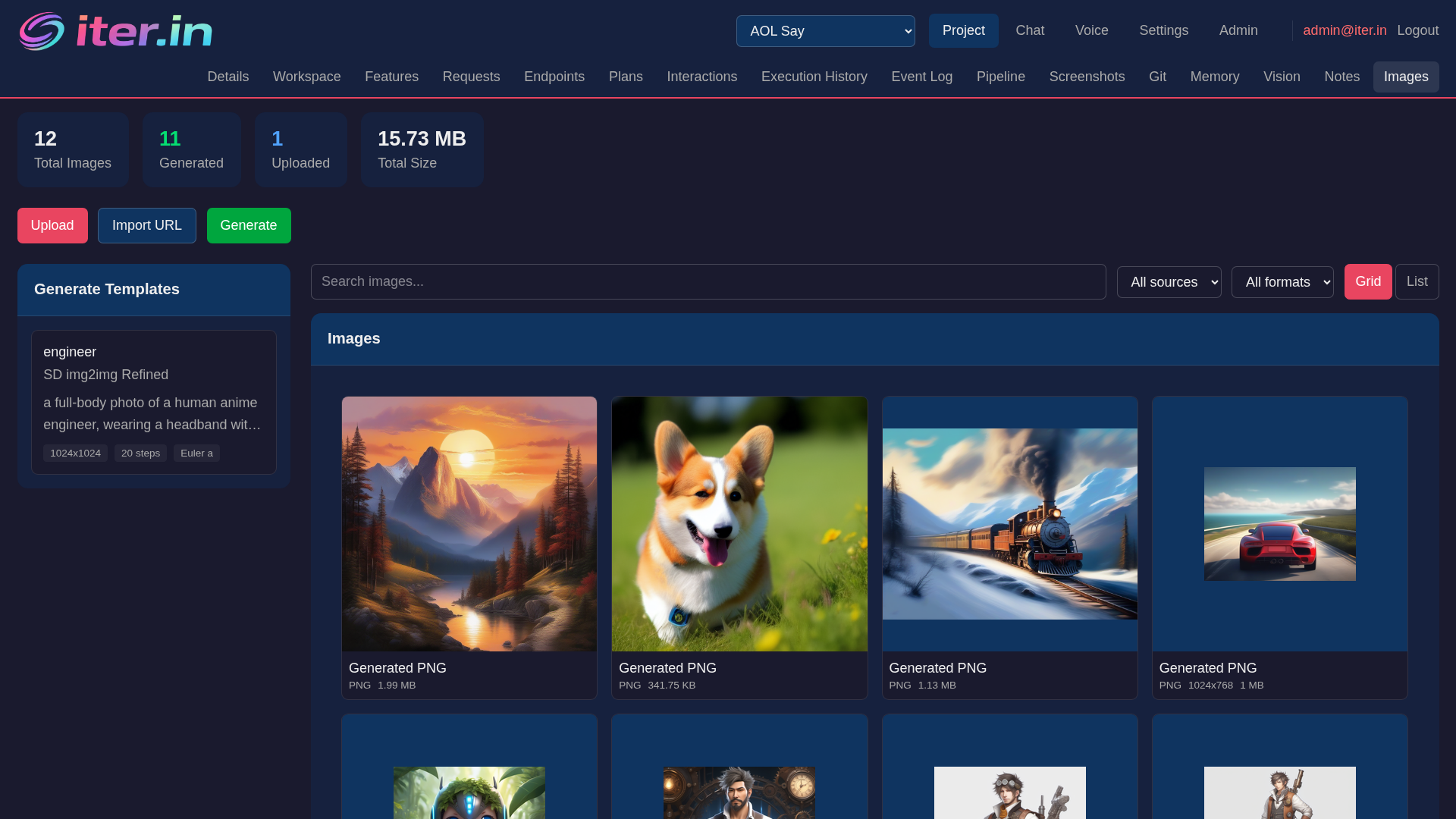Screen dimensions: 1456x819
Task: Switch to the Details tab
Action: click(x=227, y=77)
